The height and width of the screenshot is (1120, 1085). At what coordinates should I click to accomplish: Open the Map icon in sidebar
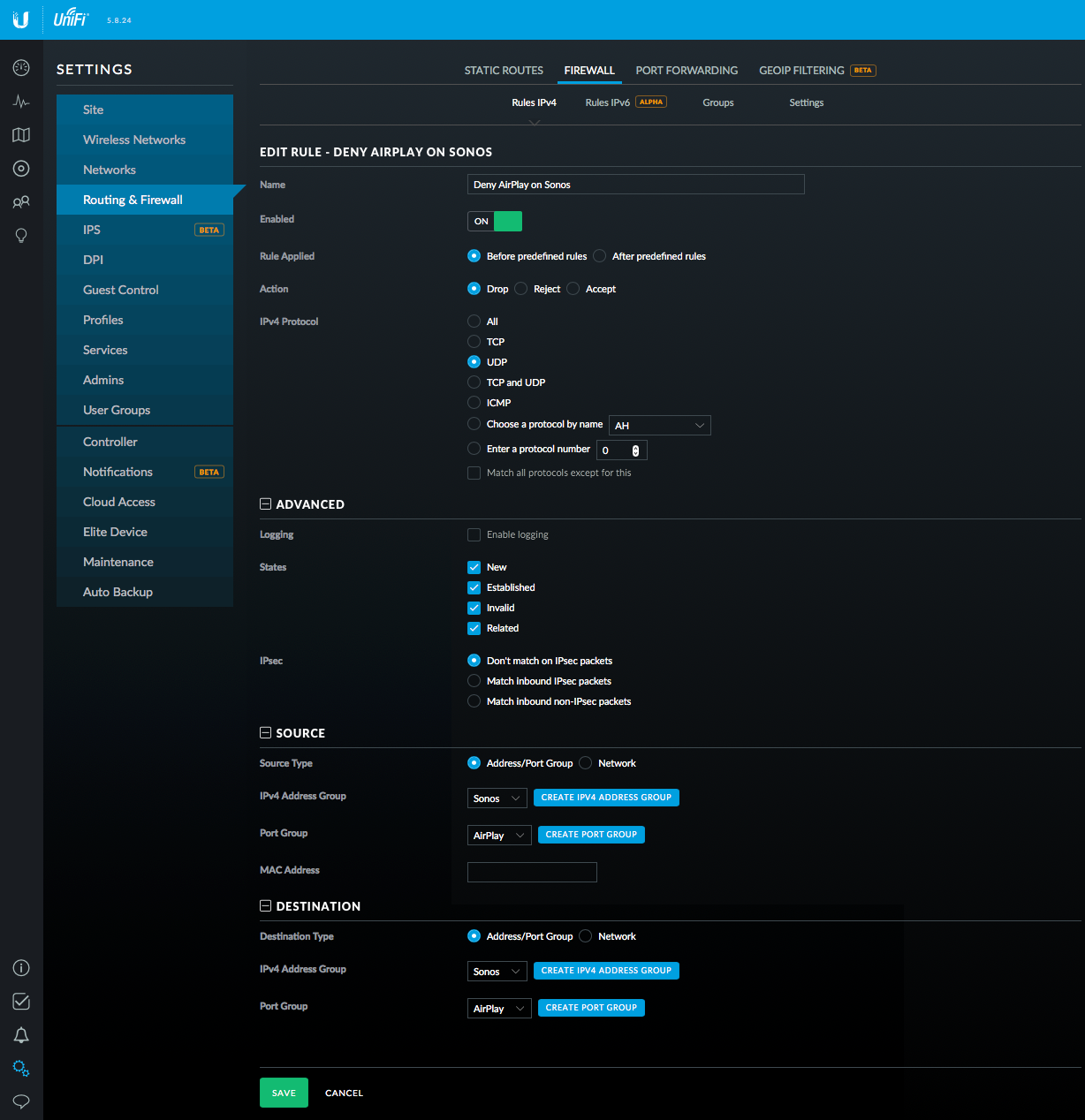(x=21, y=135)
